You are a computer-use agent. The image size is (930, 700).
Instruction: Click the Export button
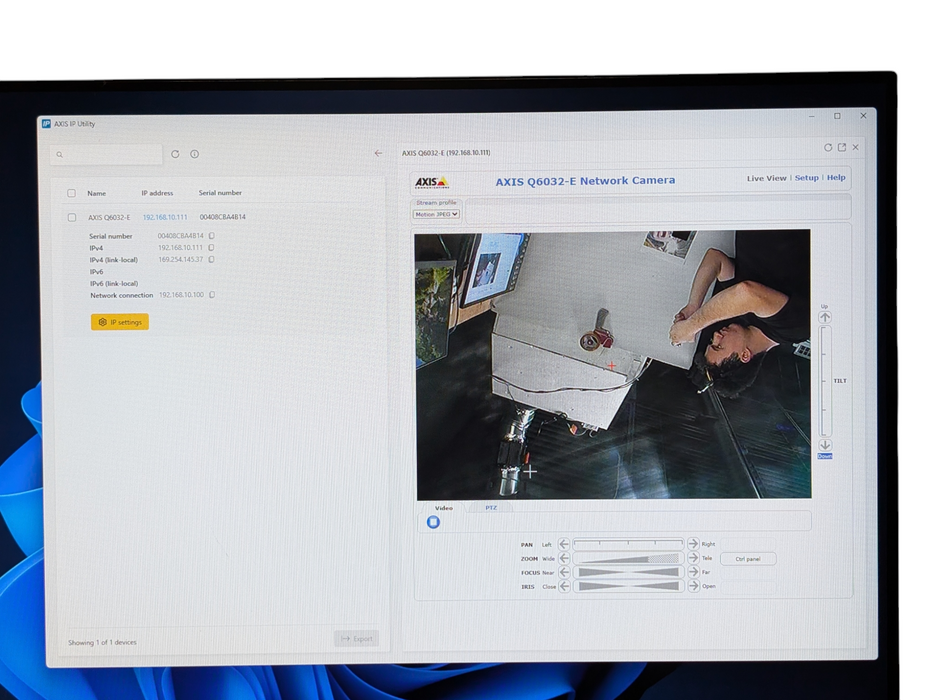click(x=356, y=639)
